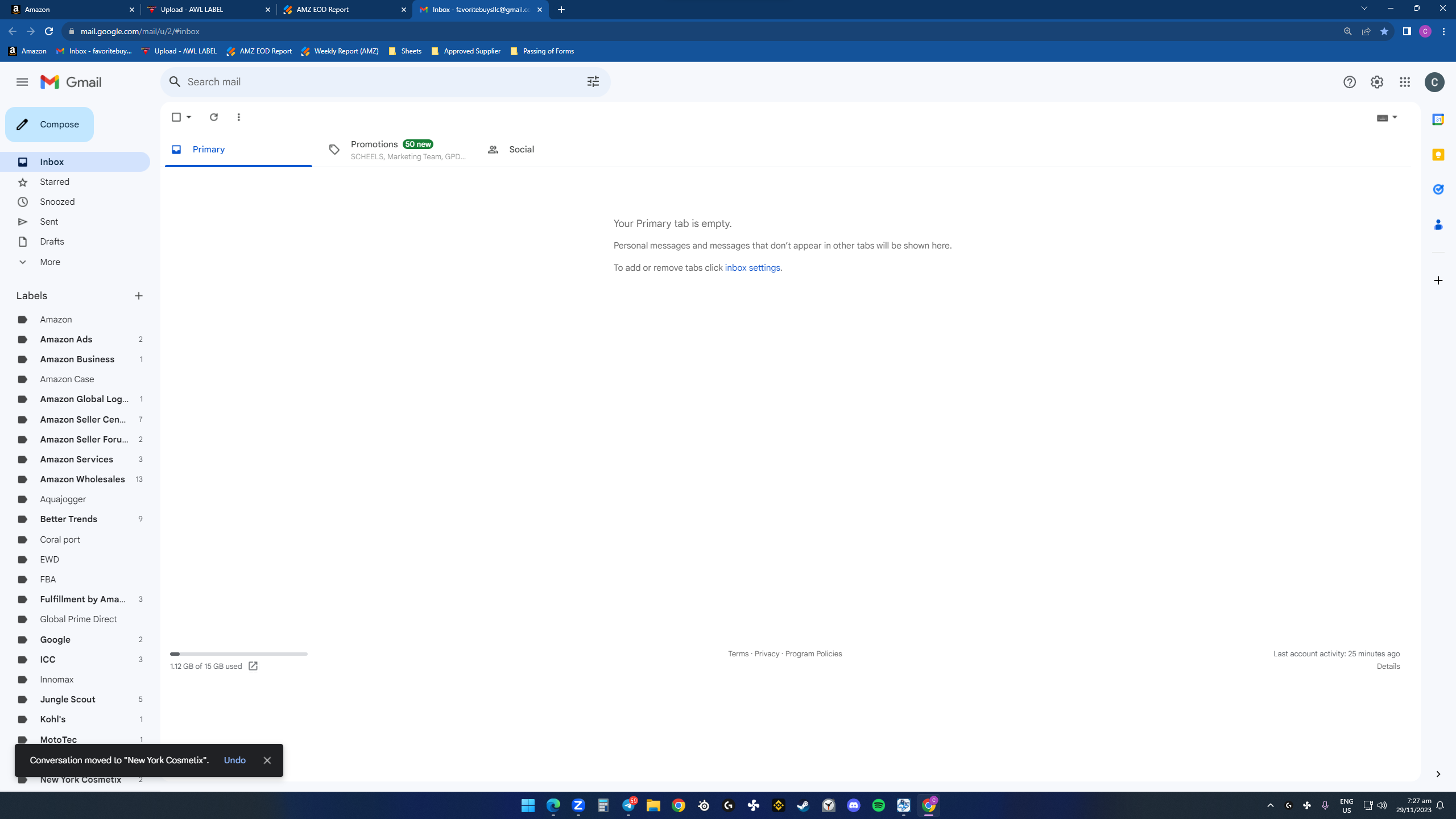The image size is (1456, 819).
Task: Open Windows Start menu
Action: [x=528, y=805]
